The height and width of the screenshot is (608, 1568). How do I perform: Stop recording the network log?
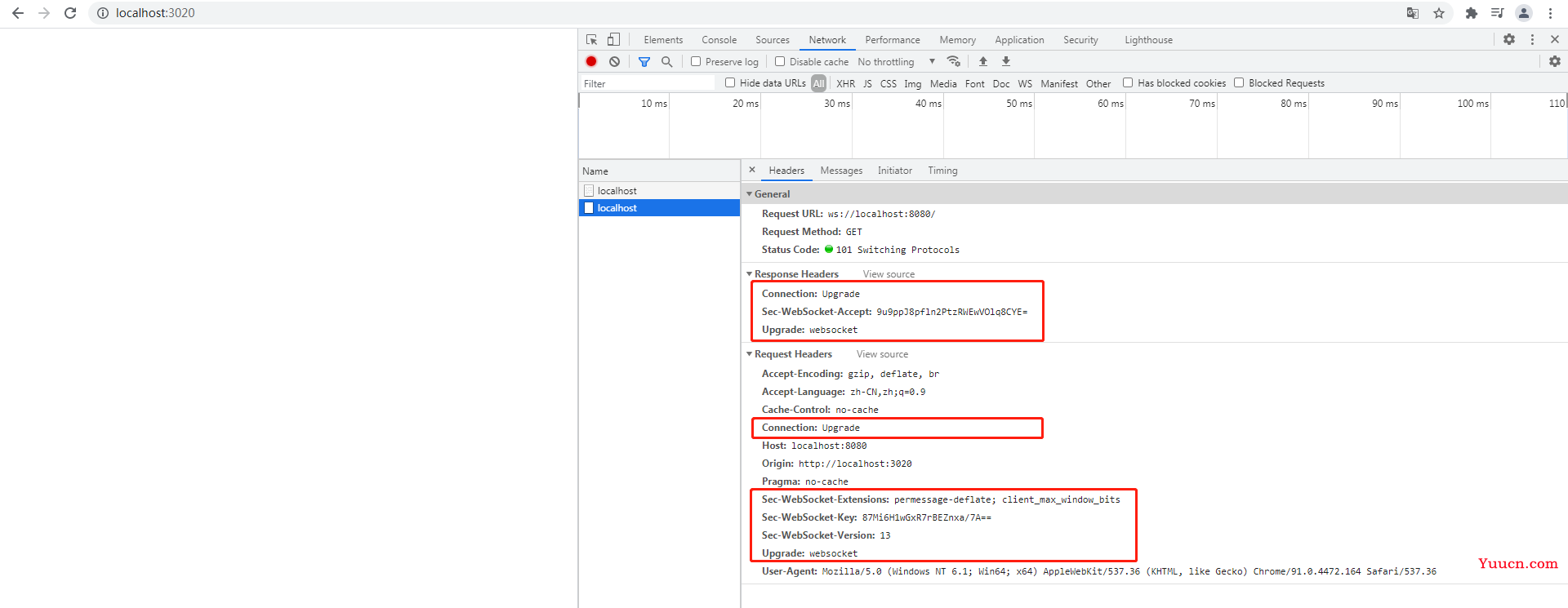591,61
